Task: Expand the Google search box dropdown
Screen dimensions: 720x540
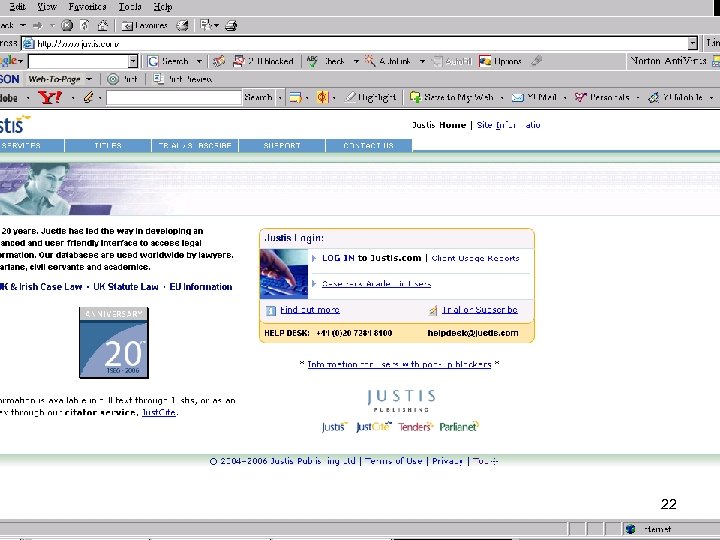Action: (x=133, y=61)
